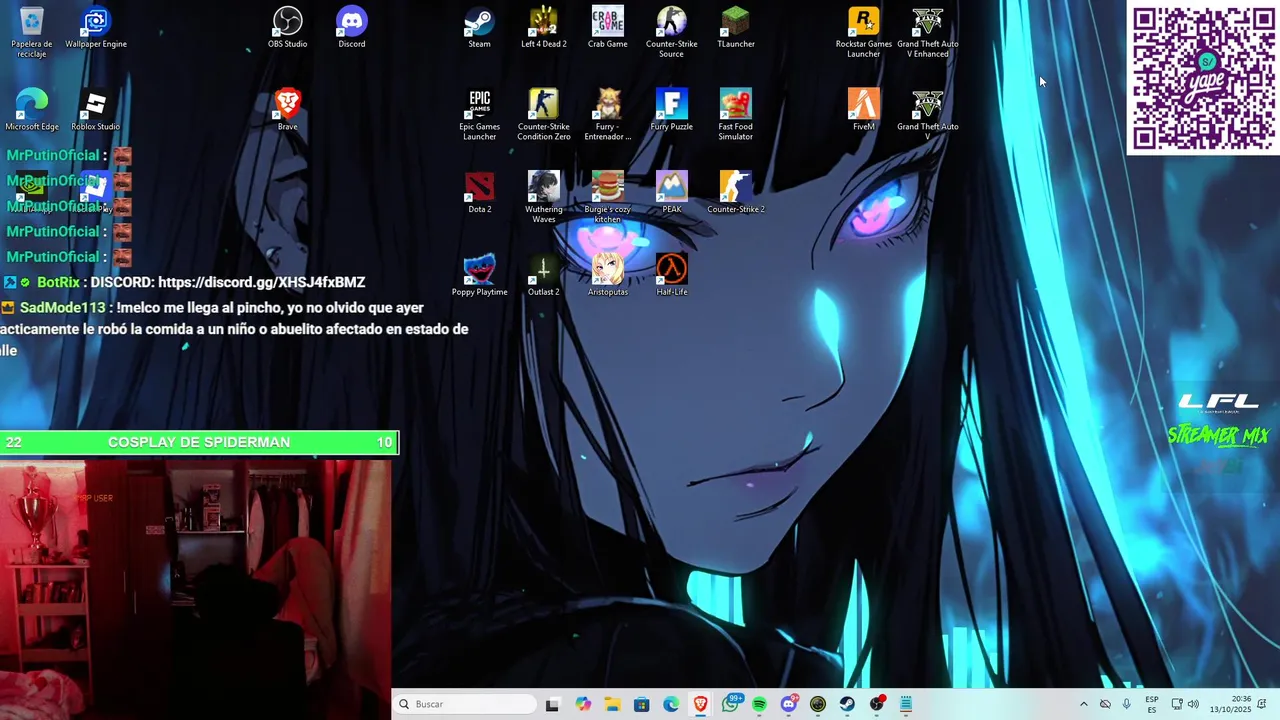The height and width of the screenshot is (720, 1280).
Task: Open the Aristoputas desktop icon
Action: tap(608, 276)
